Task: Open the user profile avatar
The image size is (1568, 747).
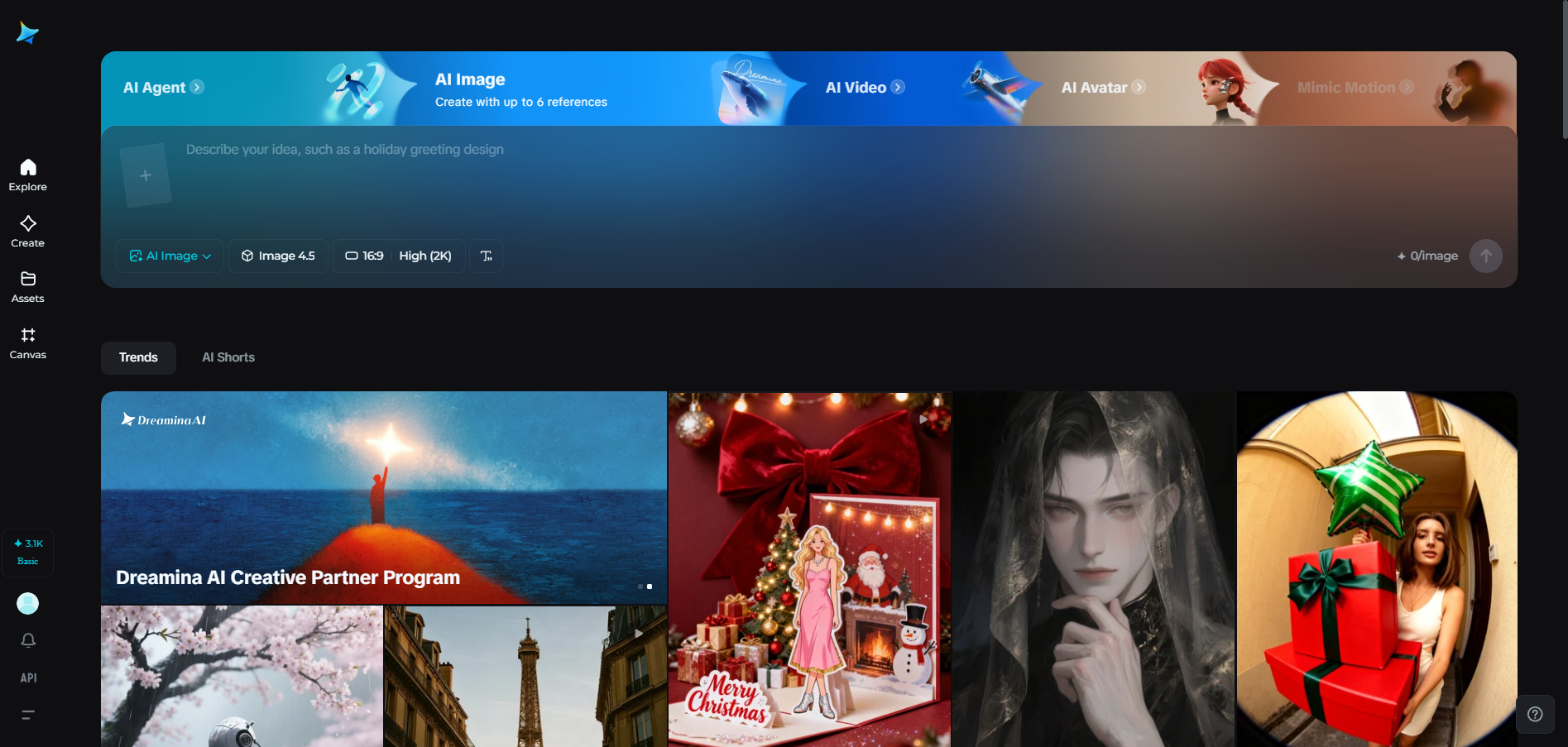Action: 28,604
